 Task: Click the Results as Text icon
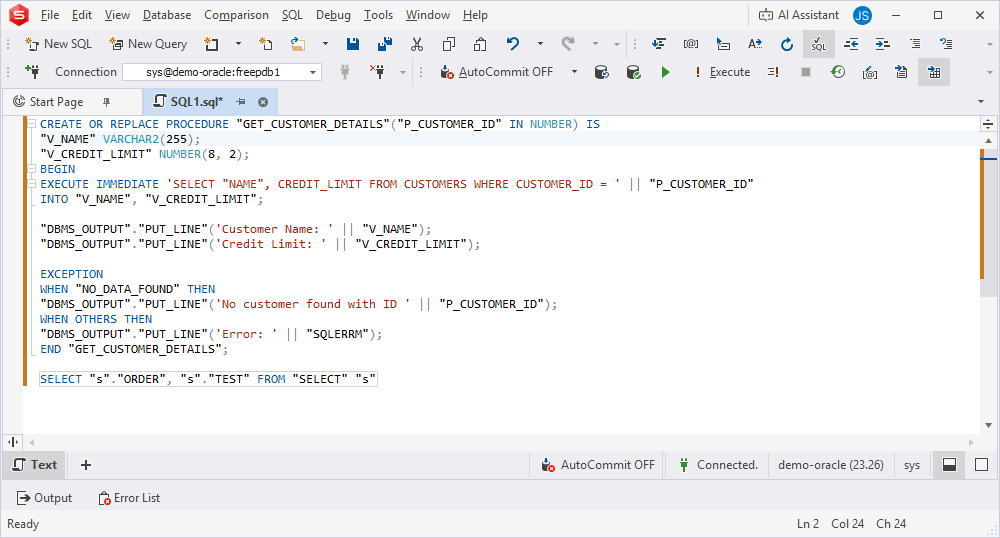902,72
